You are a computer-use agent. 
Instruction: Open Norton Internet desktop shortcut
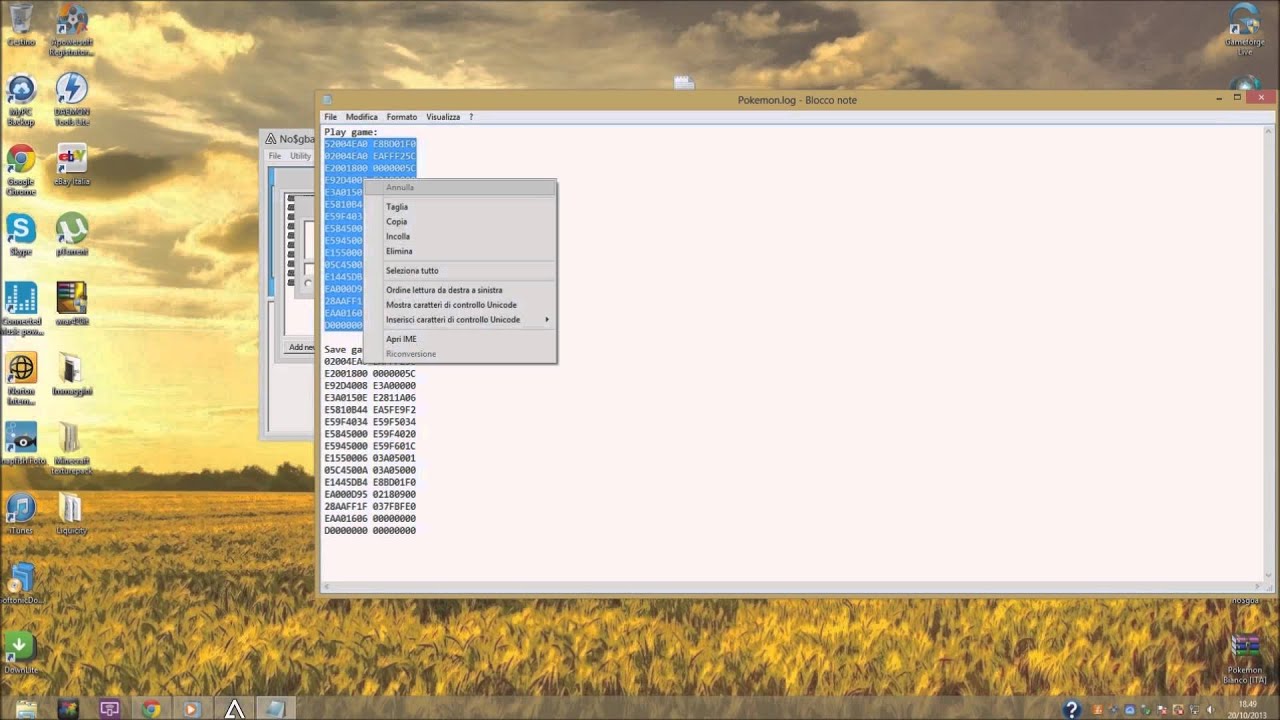(21, 378)
